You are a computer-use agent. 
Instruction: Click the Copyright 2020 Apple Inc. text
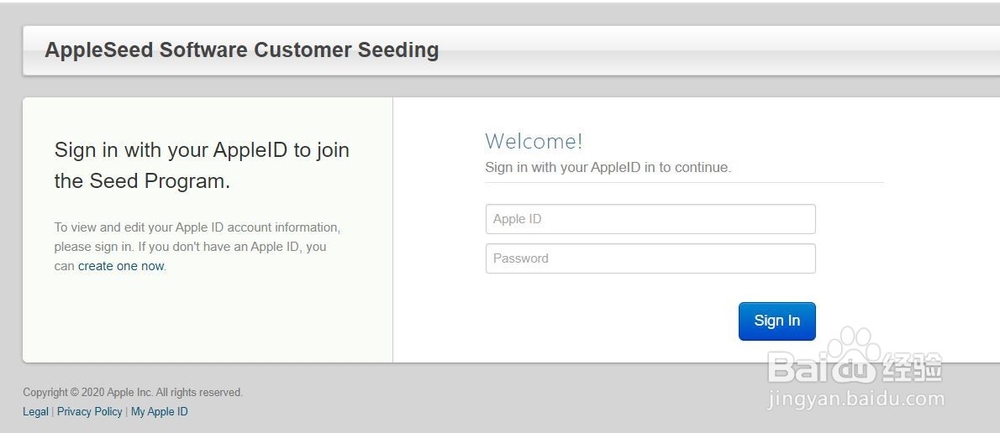click(133, 392)
